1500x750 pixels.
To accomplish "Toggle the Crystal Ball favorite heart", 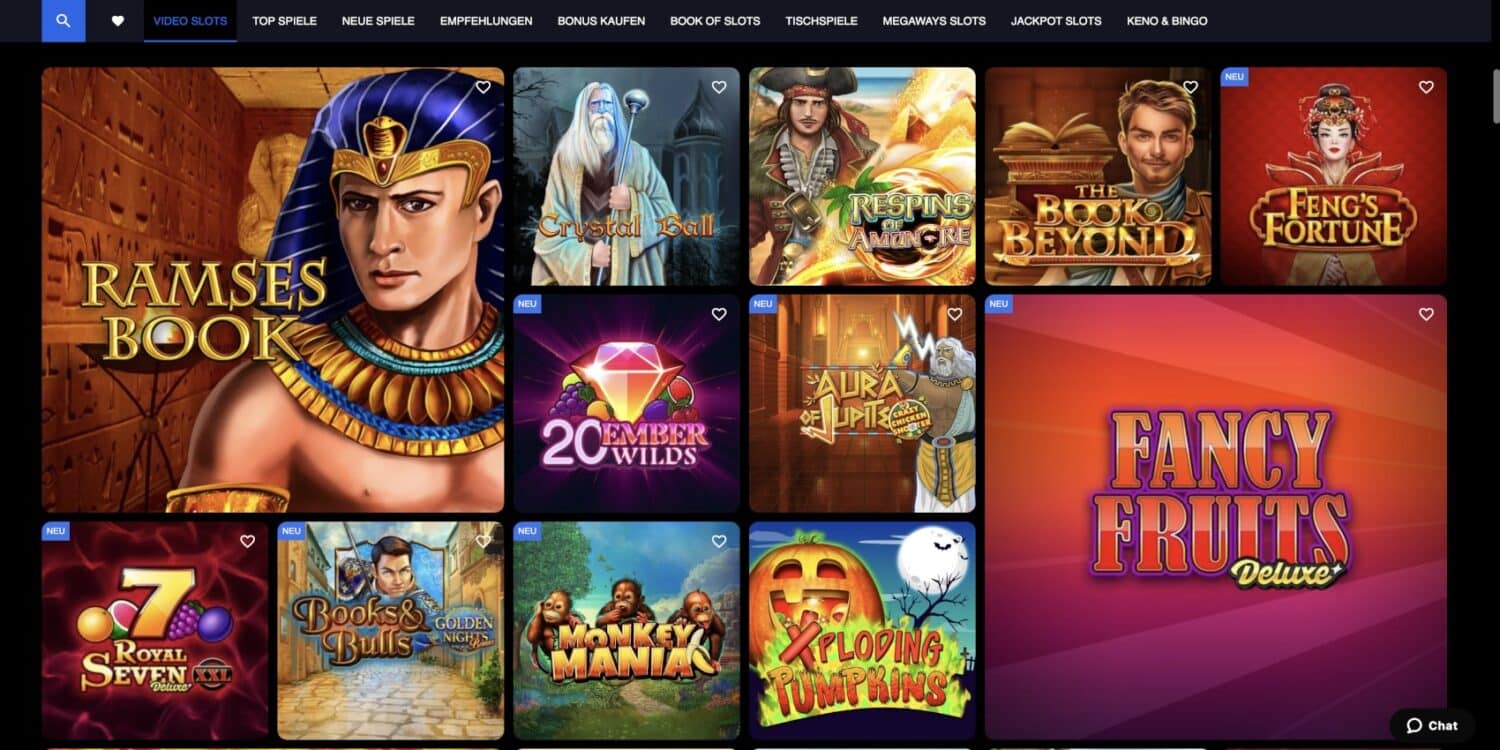I will point(719,87).
